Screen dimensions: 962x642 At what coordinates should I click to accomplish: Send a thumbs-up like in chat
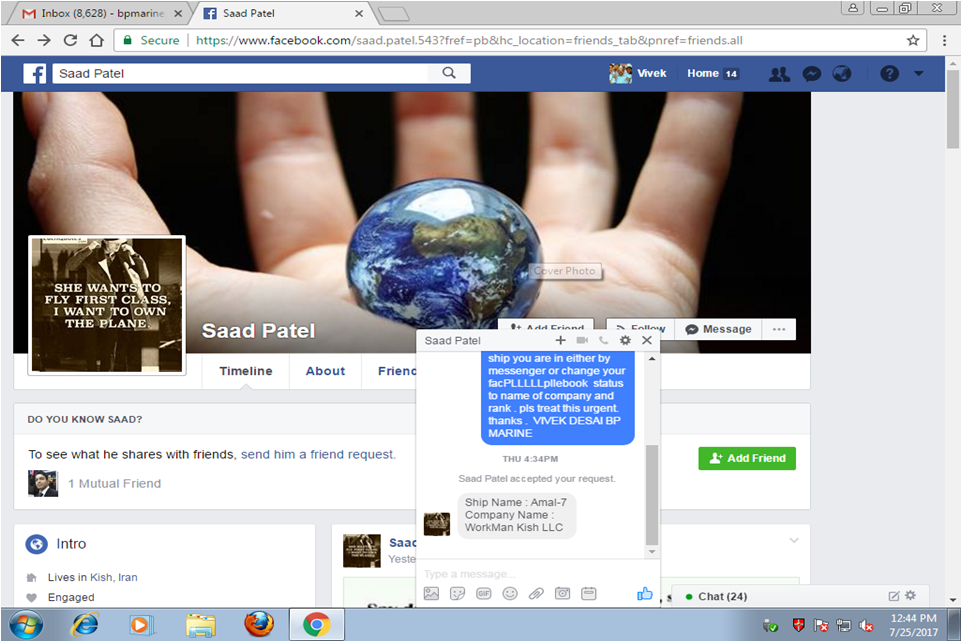pos(644,594)
